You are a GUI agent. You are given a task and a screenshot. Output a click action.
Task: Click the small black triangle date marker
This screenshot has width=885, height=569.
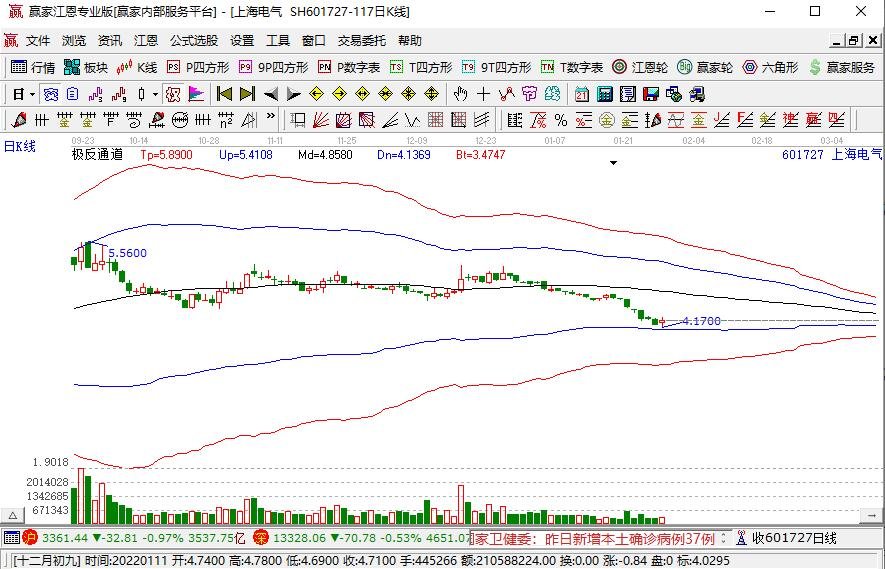pos(614,163)
